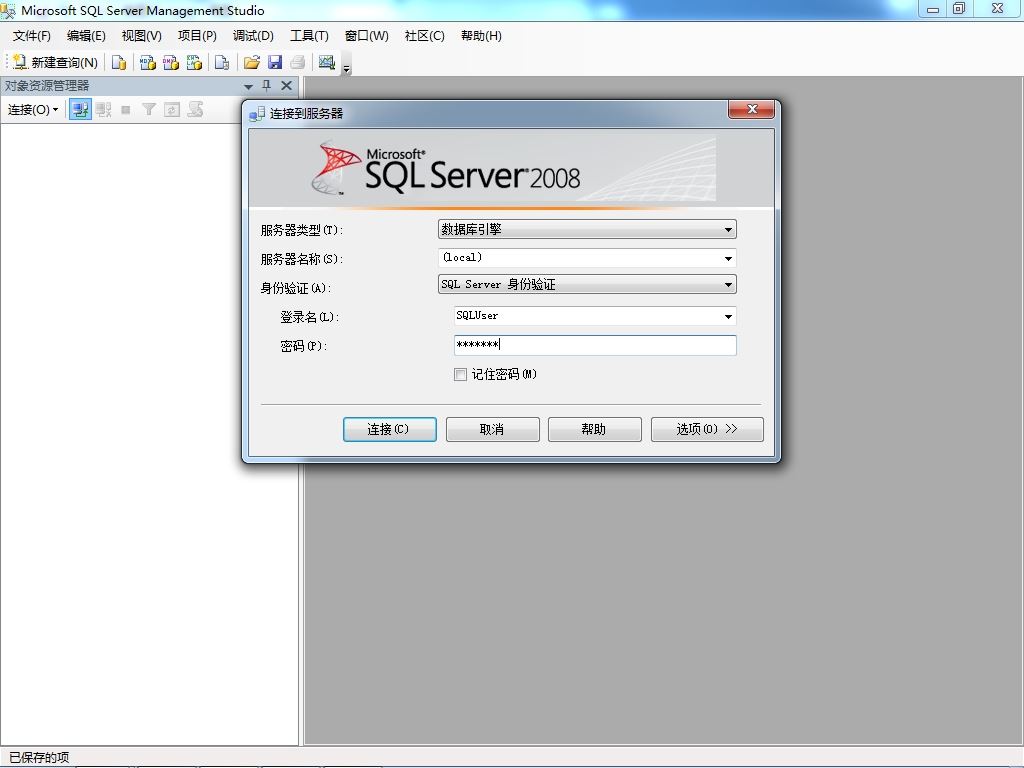This screenshot has width=1024, height=768.
Task: Click the Database Engine Query icon
Action: coord(118,62)
